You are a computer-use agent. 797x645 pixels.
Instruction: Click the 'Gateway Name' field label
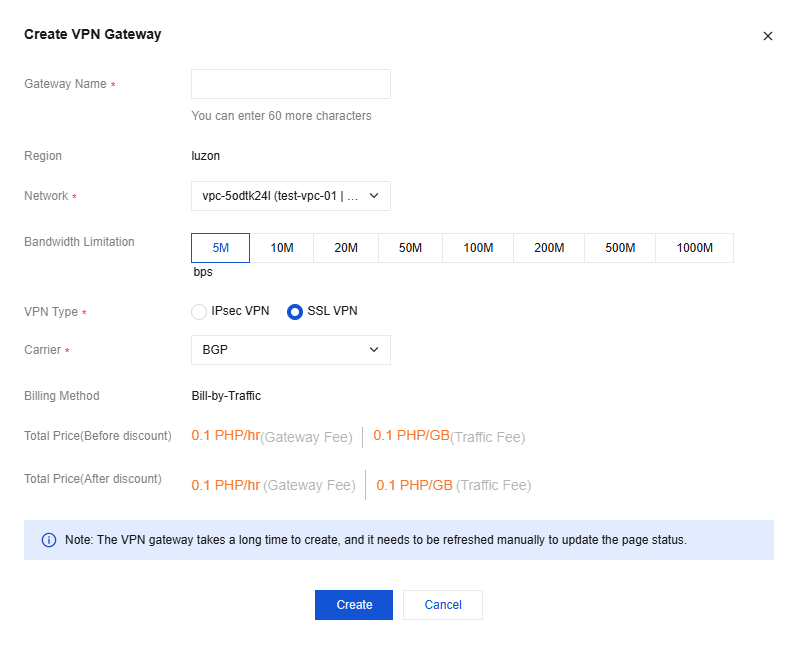(65, 84)
